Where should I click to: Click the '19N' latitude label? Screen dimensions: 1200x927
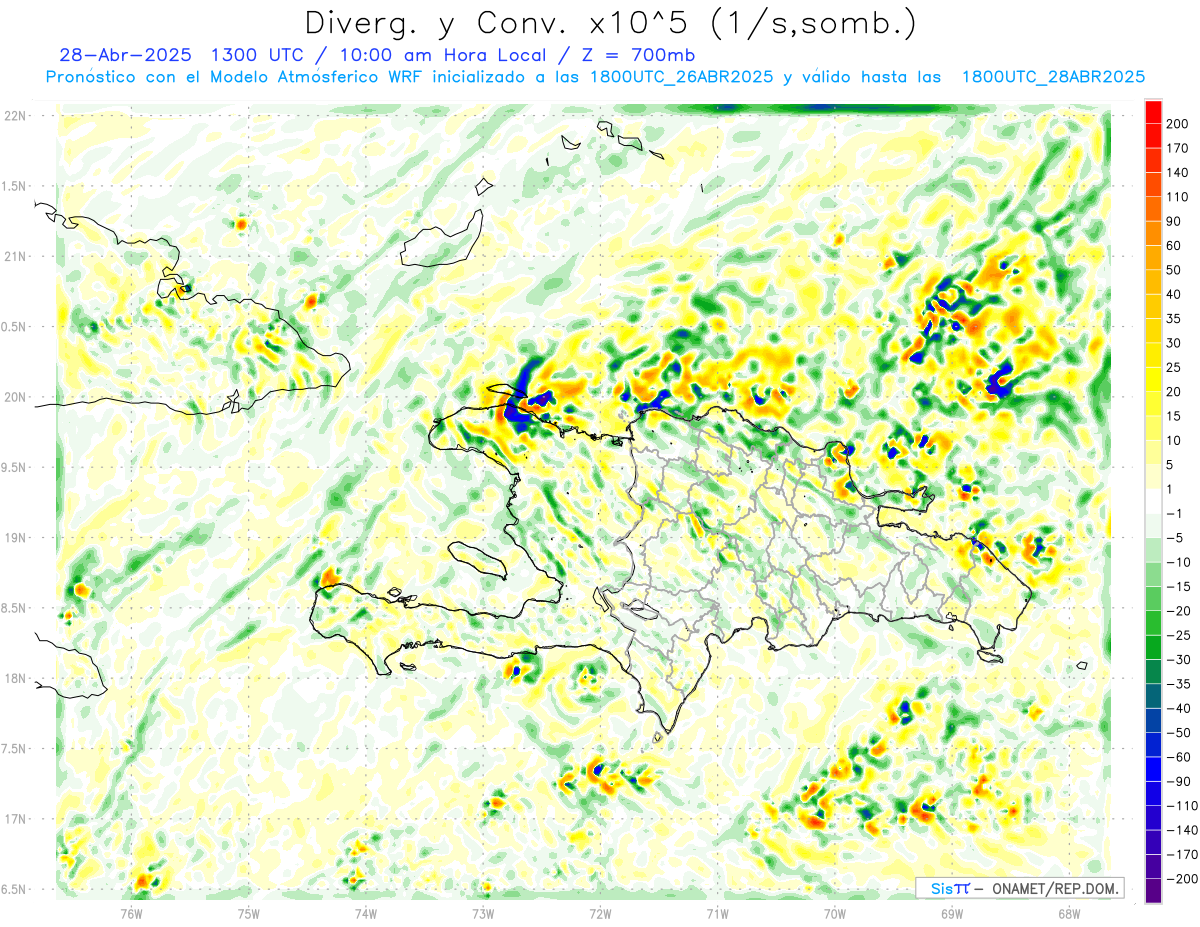pyautogui.click(x=15, y=538)
